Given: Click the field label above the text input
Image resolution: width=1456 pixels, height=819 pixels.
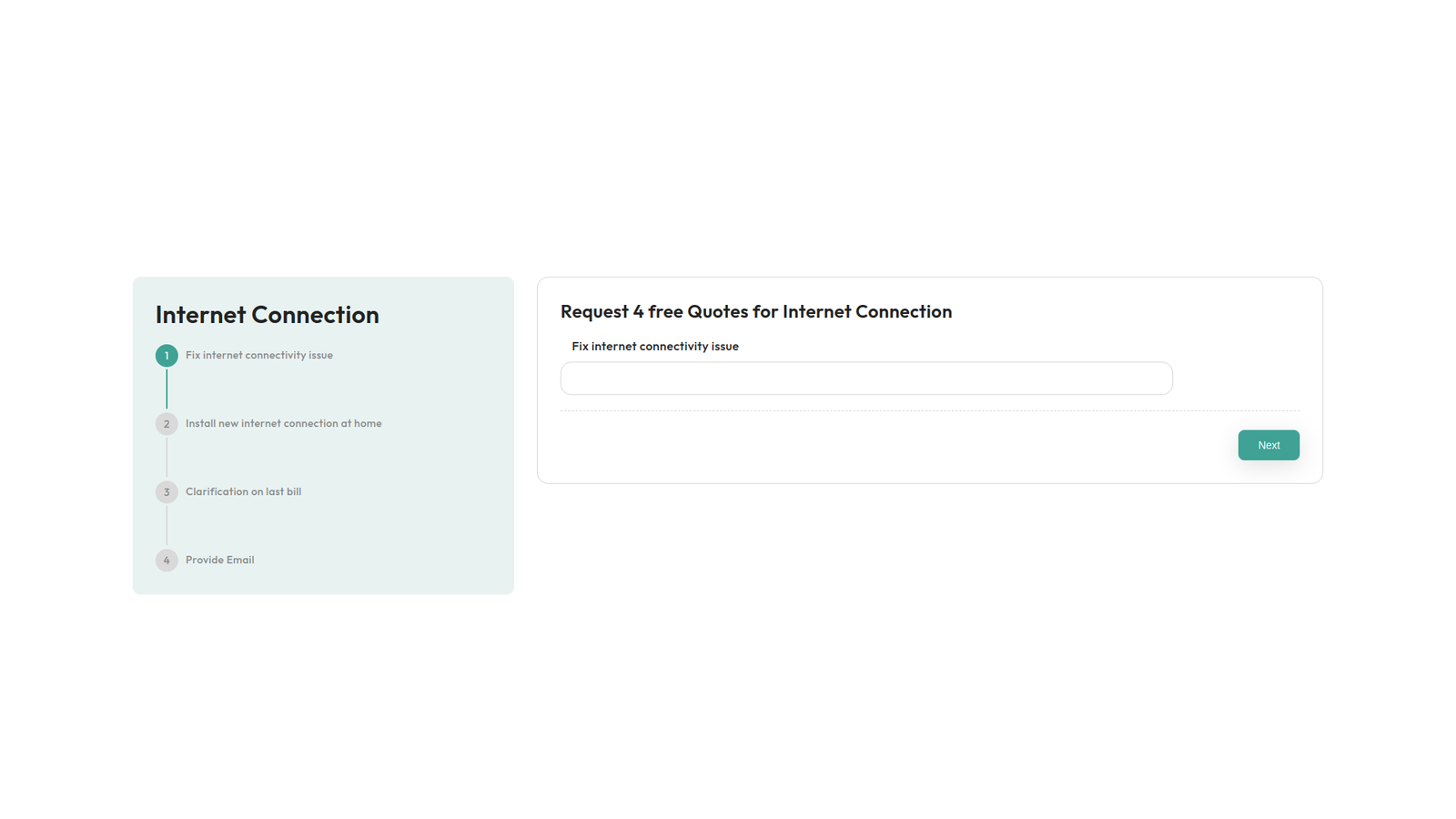Looking at the screenshot, I should pyautogui.click(x=654, y=347).
